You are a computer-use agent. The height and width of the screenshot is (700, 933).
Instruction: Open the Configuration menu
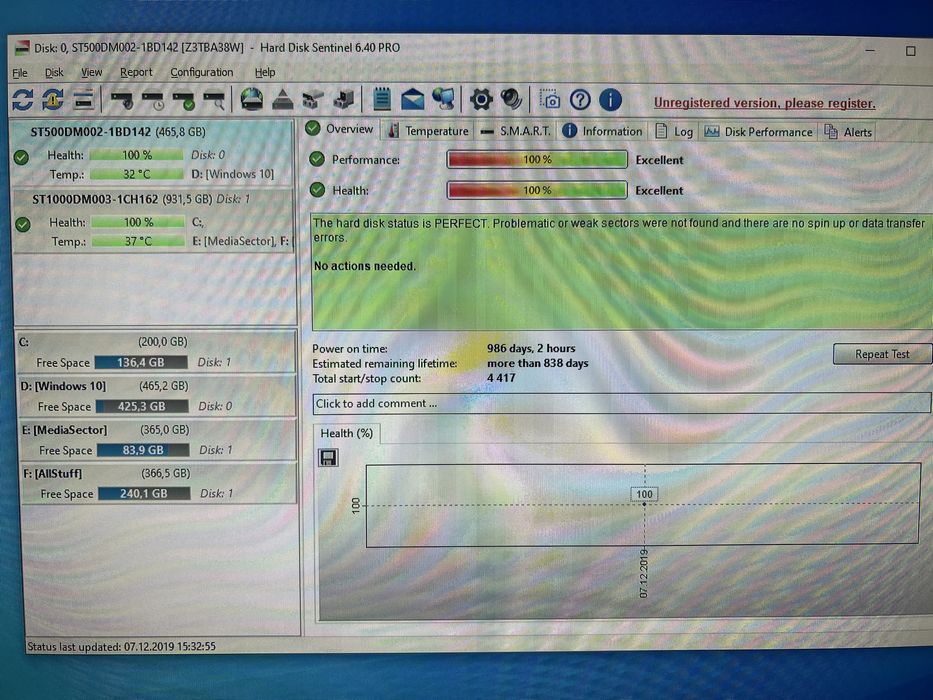(202, 72)
